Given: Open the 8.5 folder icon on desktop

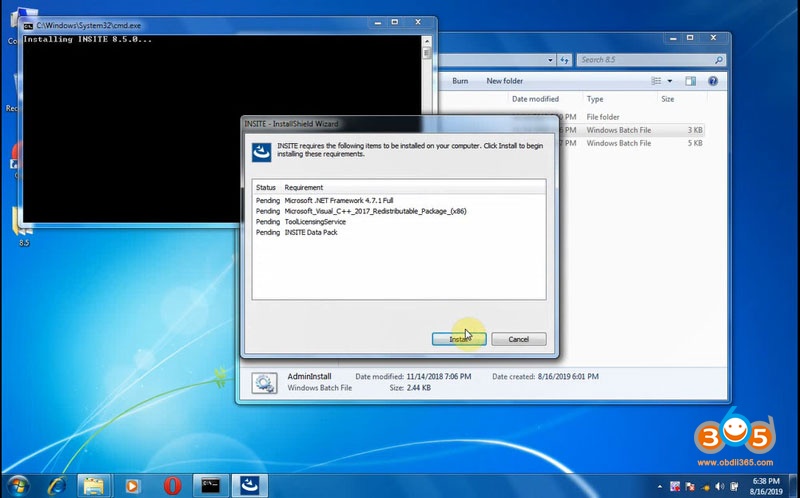Looking at the screenshot, I should click(x=23, y=227).
